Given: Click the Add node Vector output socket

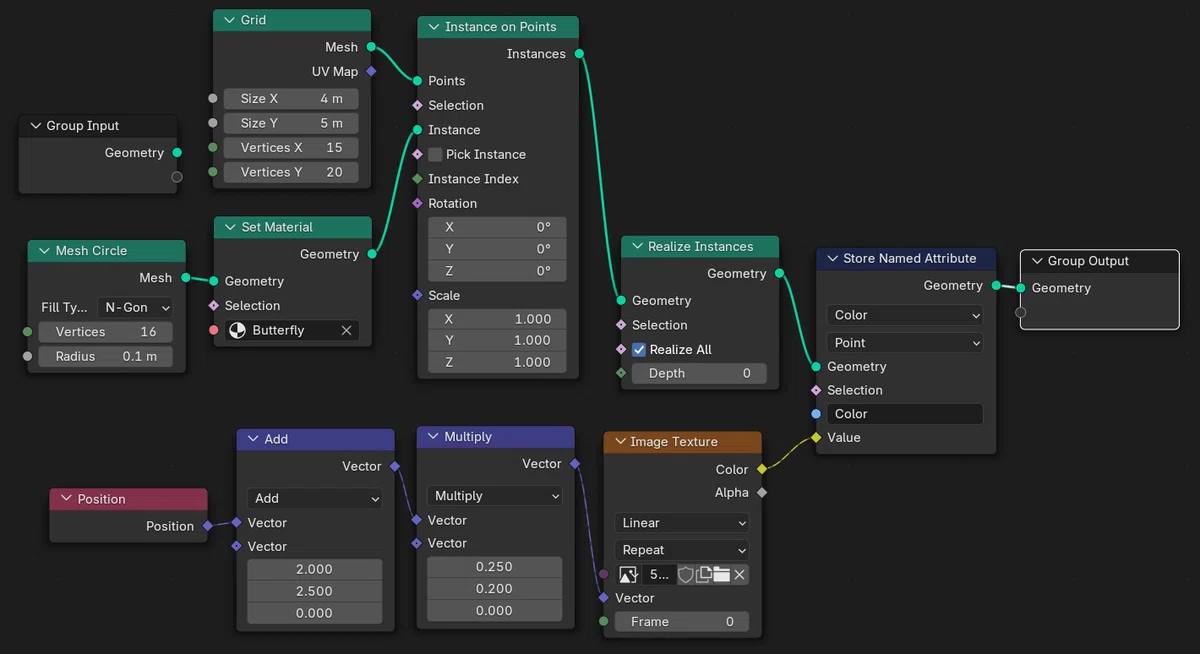Looking at the screenshot, I should point(395,466).
